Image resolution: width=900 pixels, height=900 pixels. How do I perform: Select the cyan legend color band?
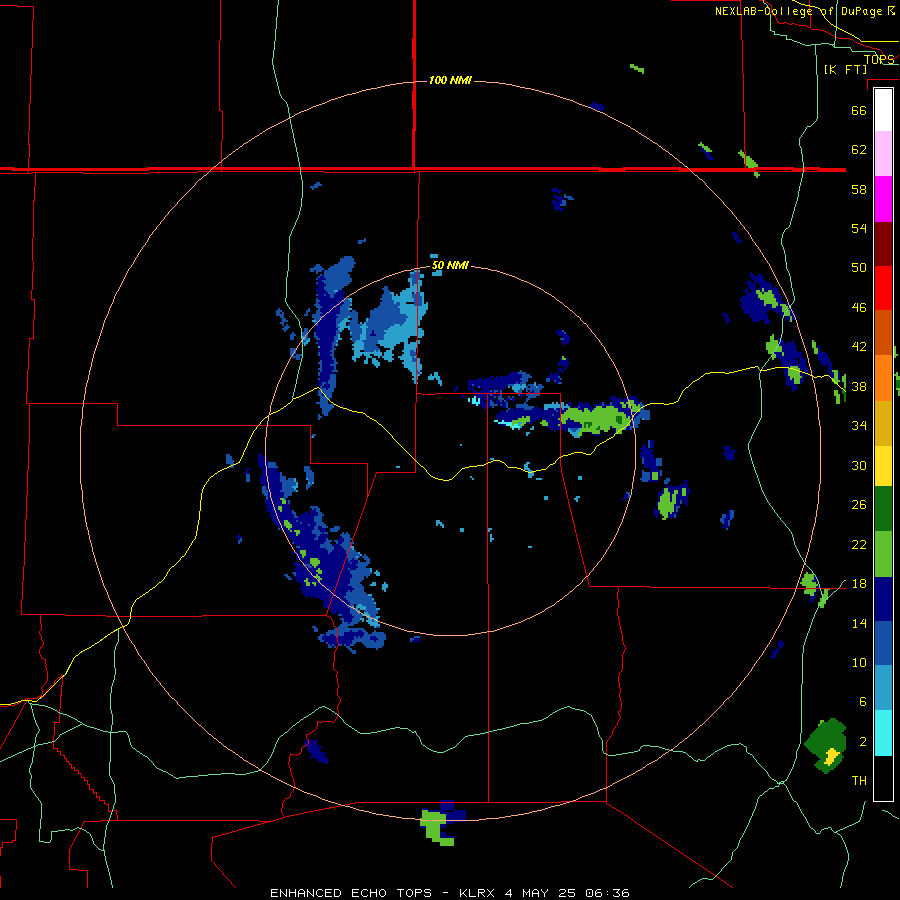883,733
